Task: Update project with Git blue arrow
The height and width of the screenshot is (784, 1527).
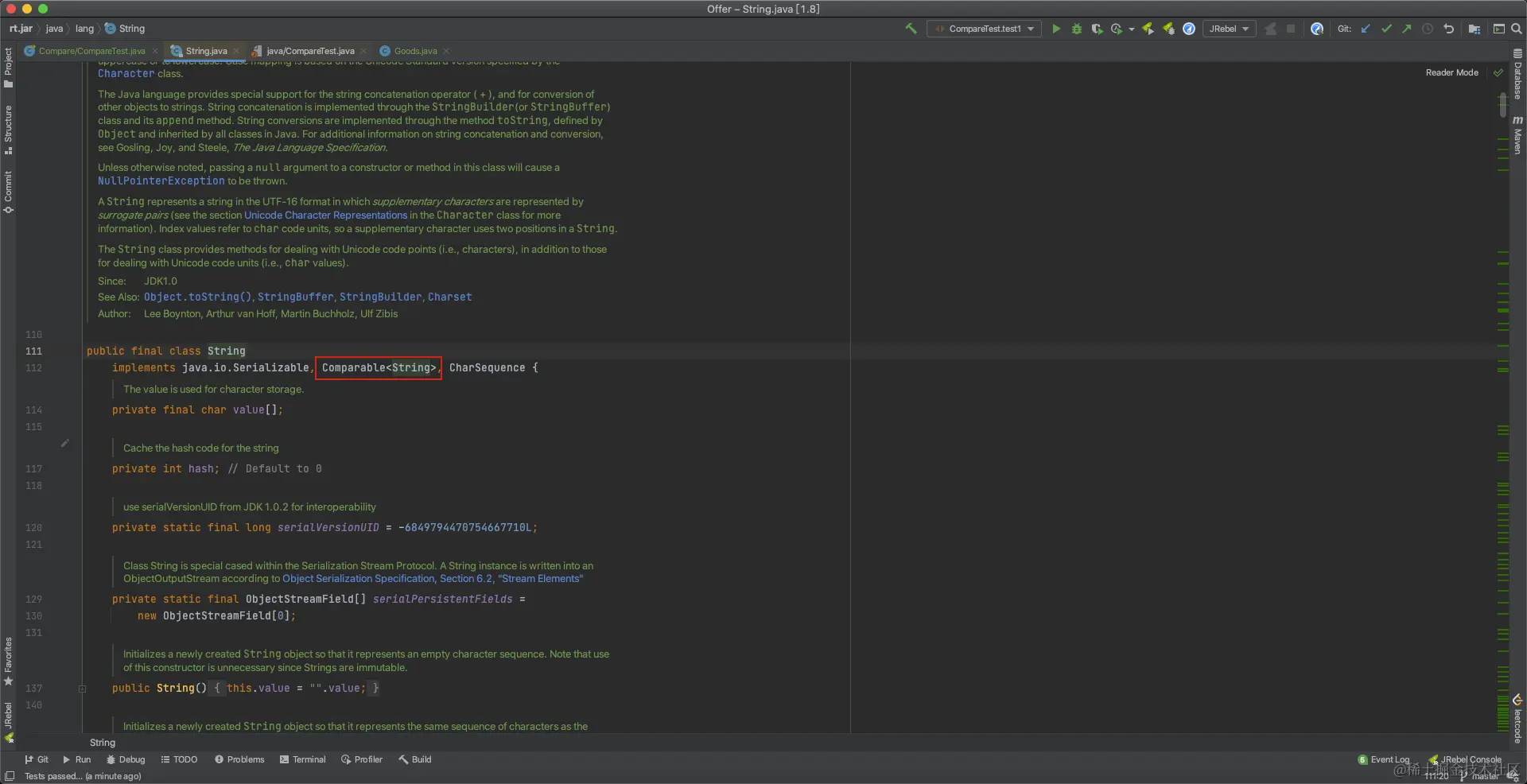Action: (x=1366, y=29)
